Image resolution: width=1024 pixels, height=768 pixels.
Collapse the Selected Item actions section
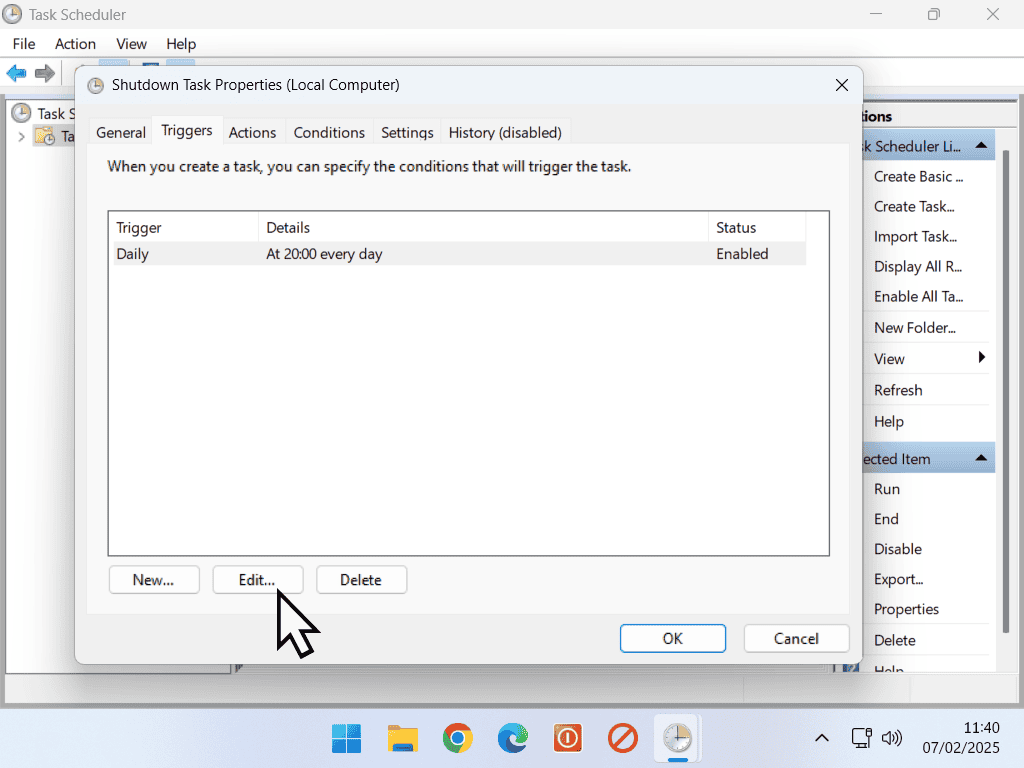click(982, 459)
